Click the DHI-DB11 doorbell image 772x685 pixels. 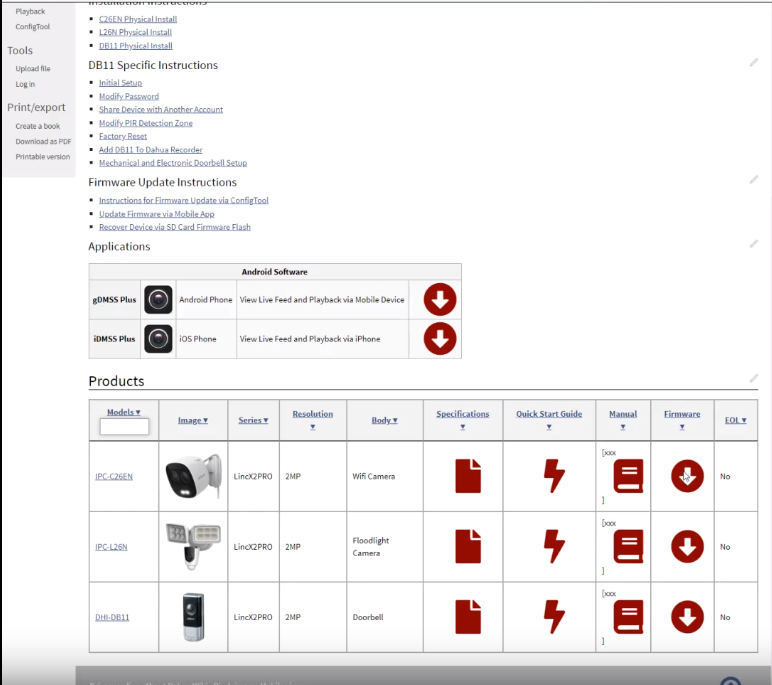[x=193, y=617]
